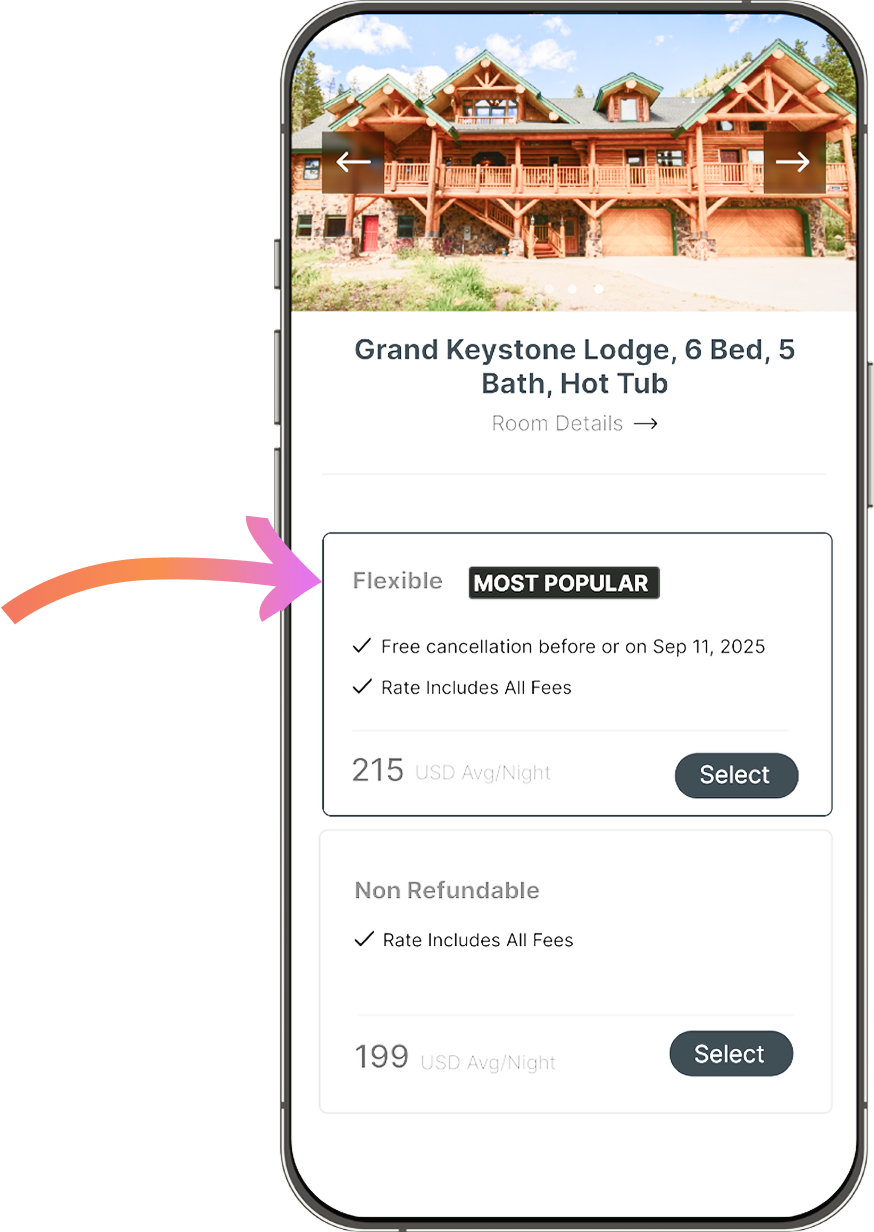Select the Non Refundable rate at 199 USD

(x=731, y=1054)
